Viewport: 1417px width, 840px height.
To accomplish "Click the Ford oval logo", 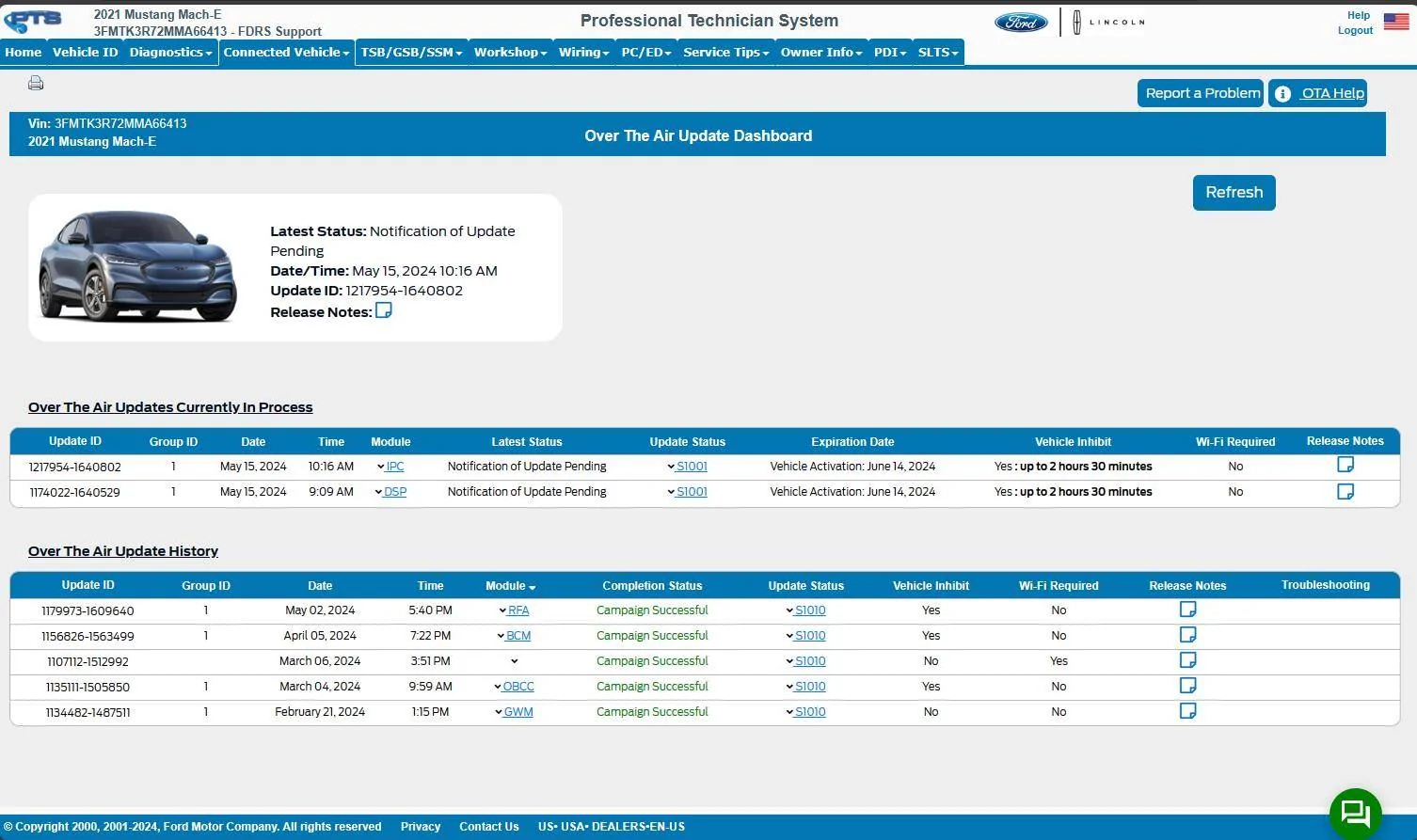I will tap(1021, 22).
